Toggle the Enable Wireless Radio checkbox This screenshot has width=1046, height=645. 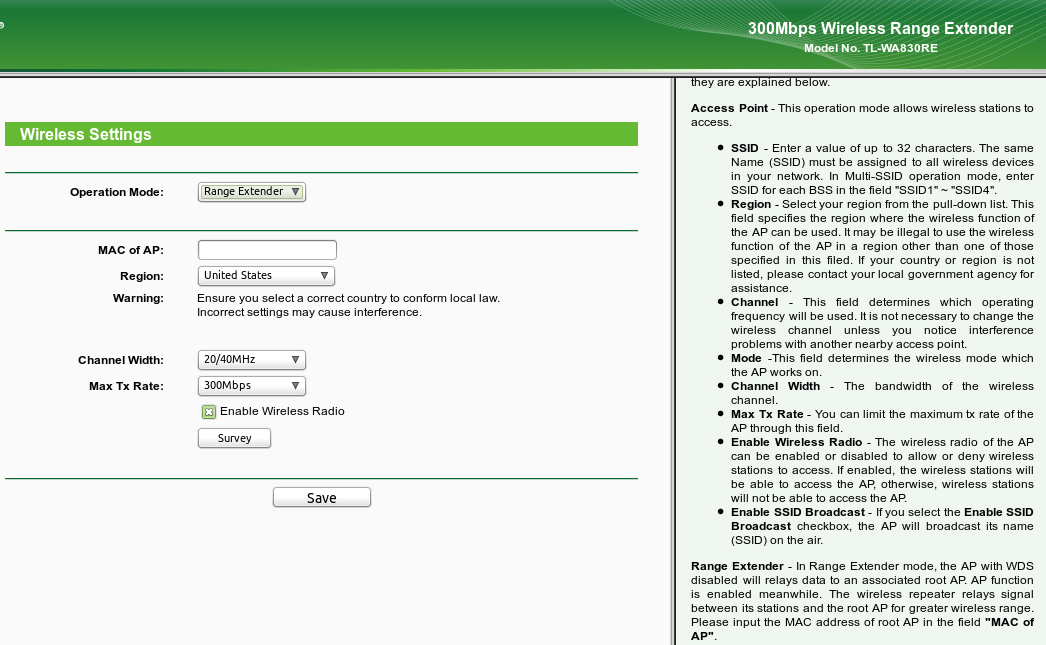click(x=209, y=412)
